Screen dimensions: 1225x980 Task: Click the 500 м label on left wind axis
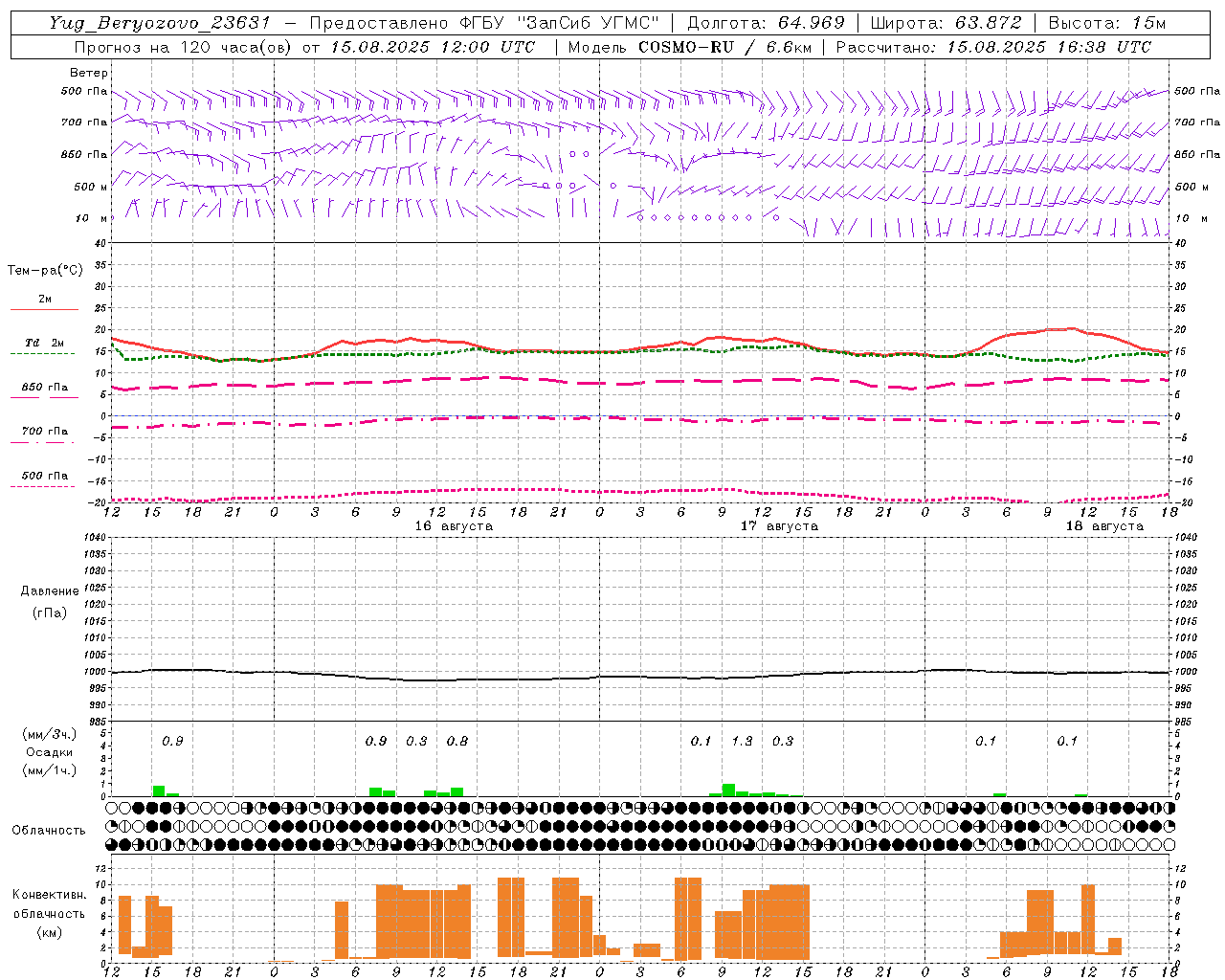click(90, 187)
